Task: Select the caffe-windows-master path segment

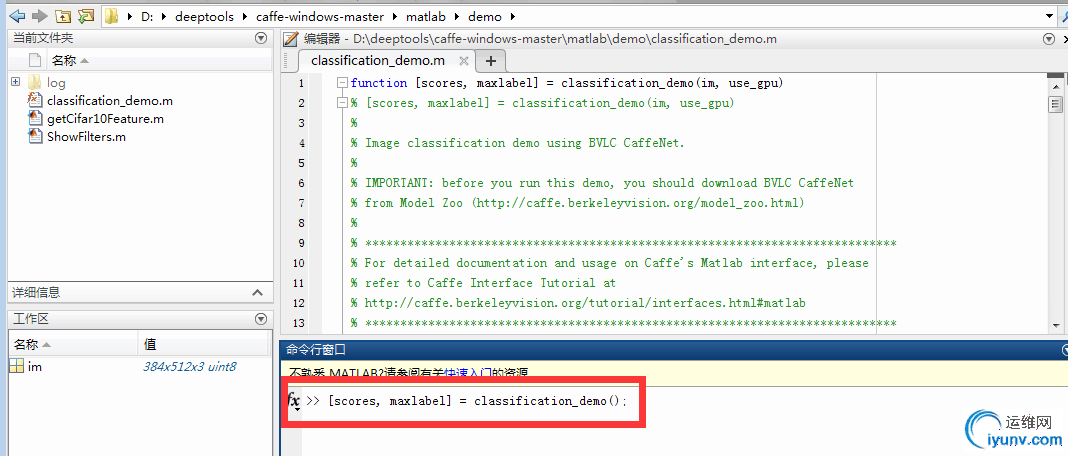Action: coord(319,16)
